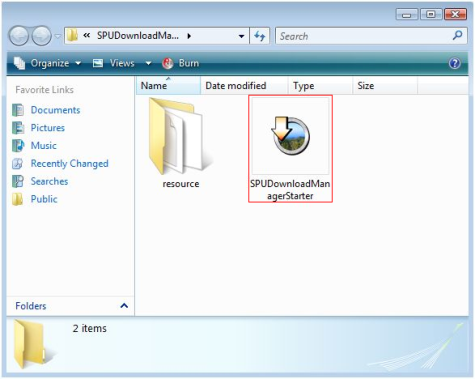Open Public in Favorite Links
The width and height of the screenshot is (475, 379).
(44, 199)
